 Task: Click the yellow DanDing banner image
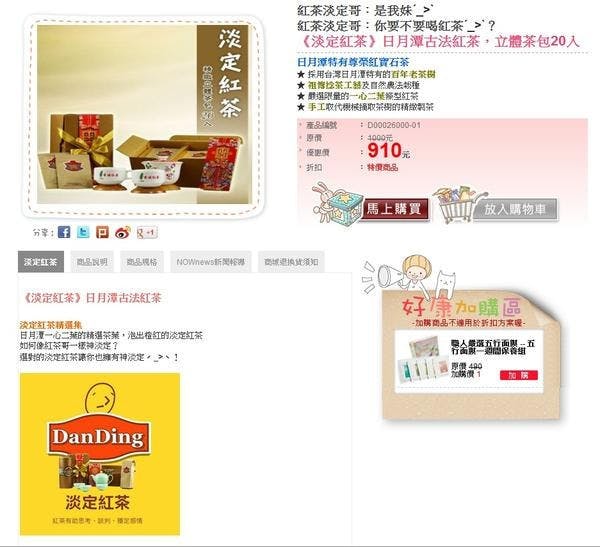[x=100, y=454]
